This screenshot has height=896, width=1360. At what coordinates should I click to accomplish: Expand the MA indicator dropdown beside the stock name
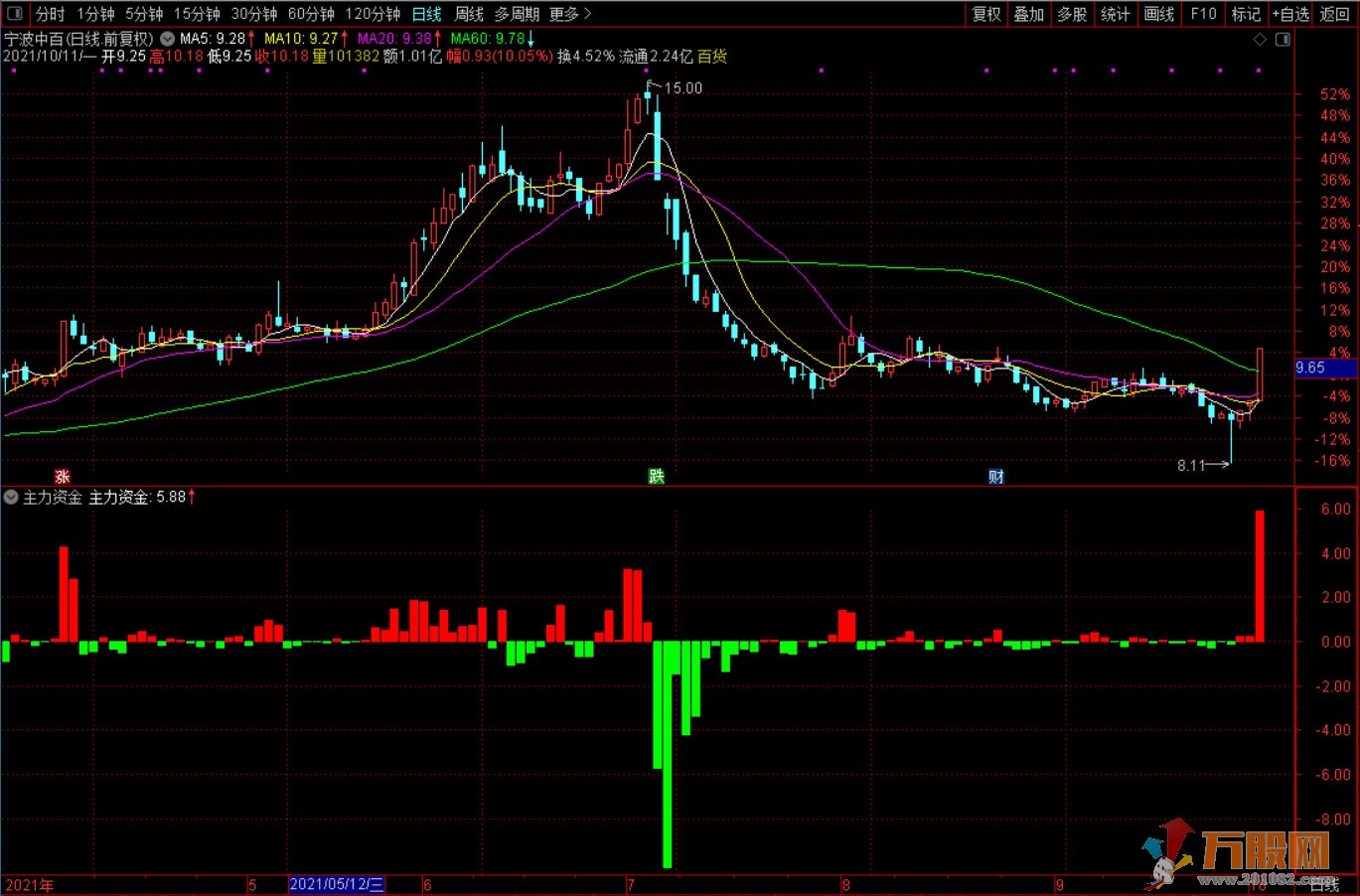[x=168, y=39]
